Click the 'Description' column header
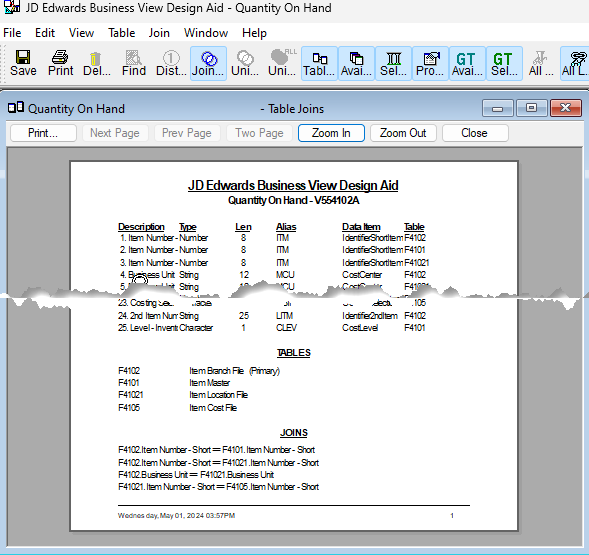This screenshot has width=589, height=555. point(141,227)
